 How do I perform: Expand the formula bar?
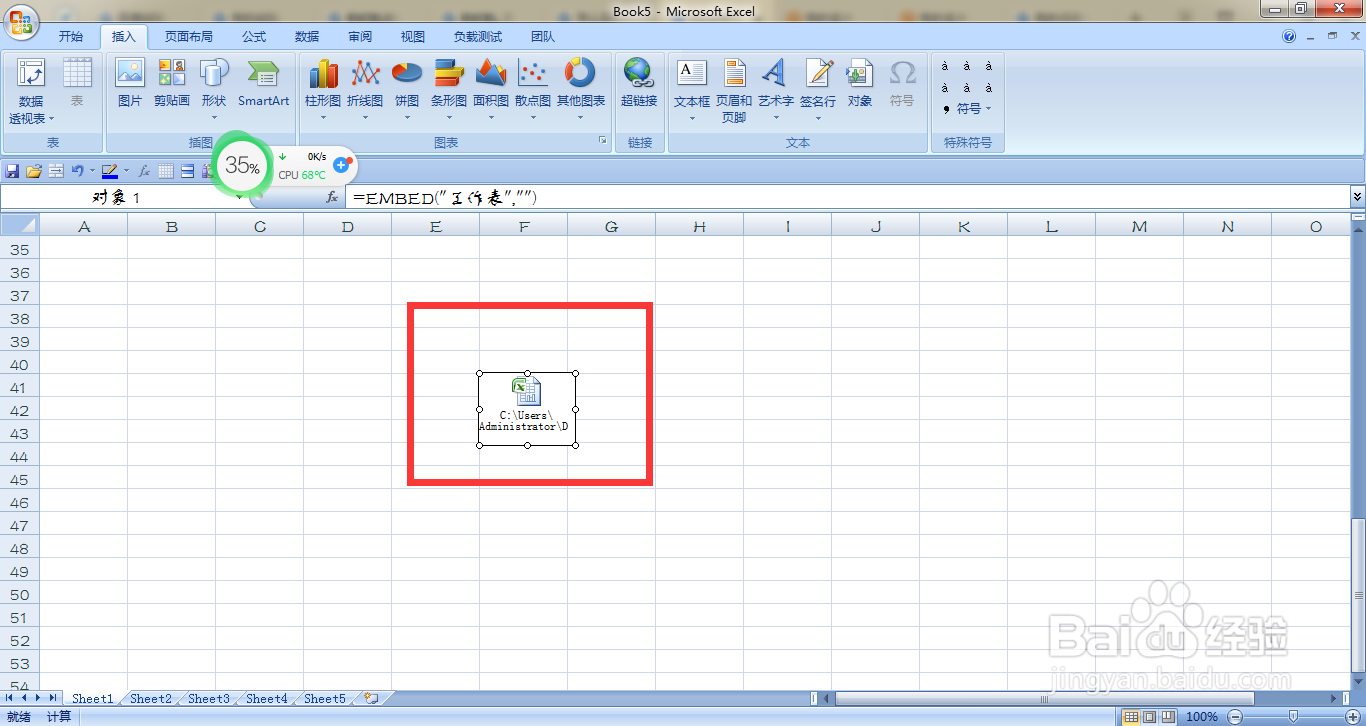pyautogui.click(x=1357, y=197)
